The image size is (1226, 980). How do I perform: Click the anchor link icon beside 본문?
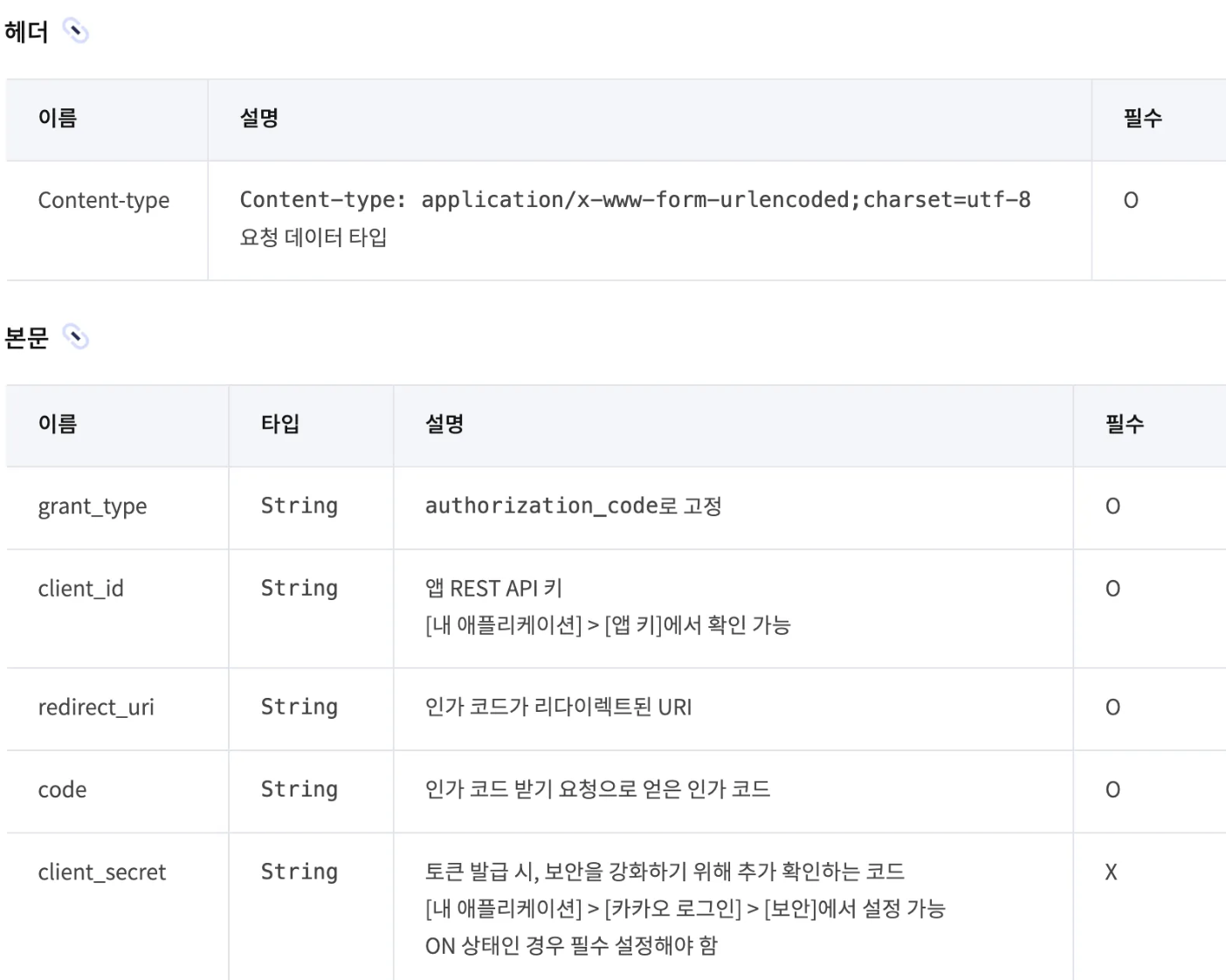[x=76, y=337]
